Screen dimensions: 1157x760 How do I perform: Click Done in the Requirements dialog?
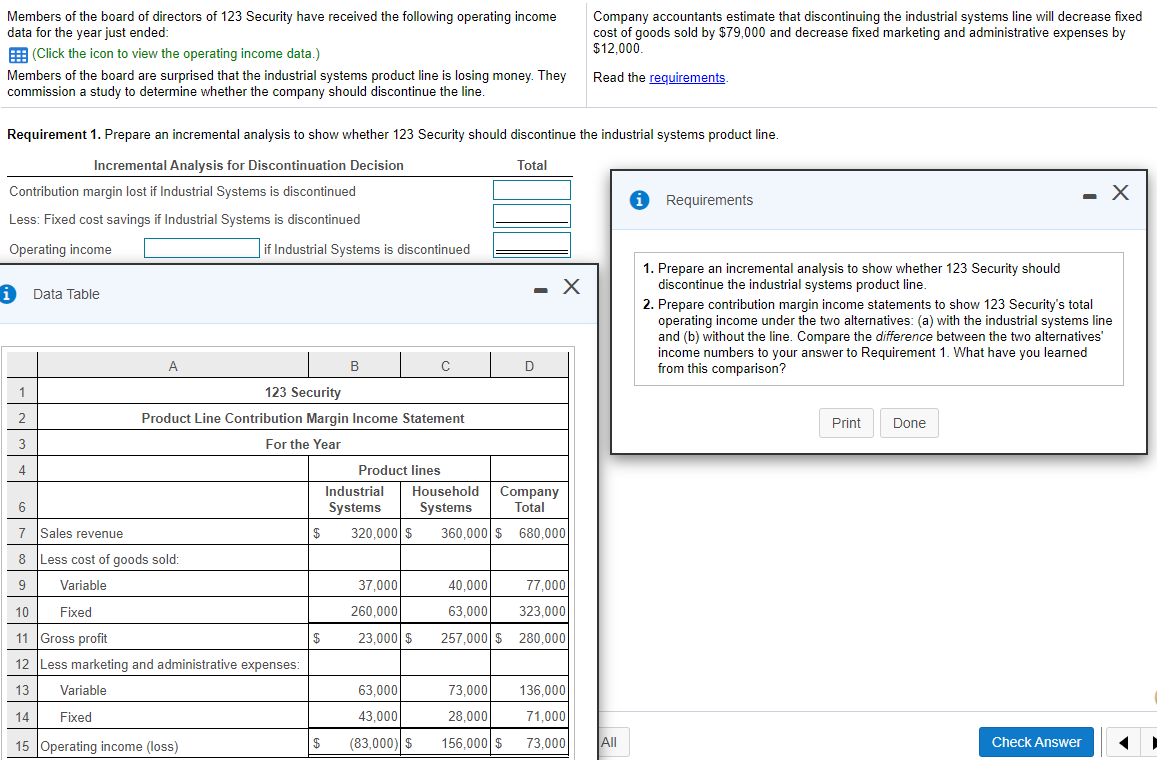click(909, 423)
